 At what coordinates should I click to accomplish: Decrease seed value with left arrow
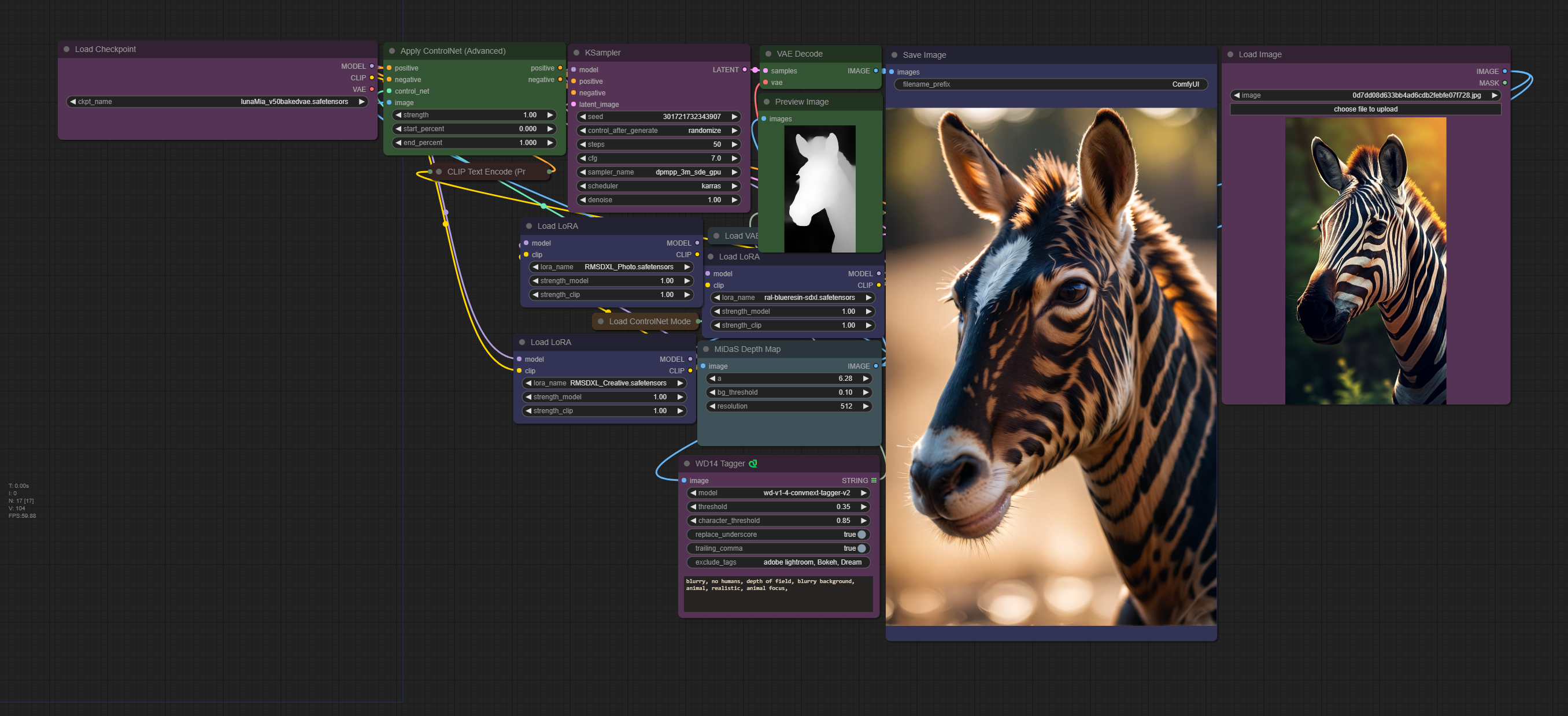click(x=583, y=117)
